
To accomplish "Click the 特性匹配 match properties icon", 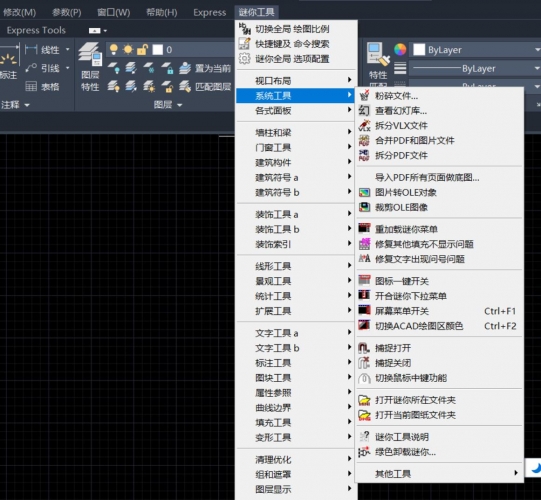I will (x=378, y=54).
